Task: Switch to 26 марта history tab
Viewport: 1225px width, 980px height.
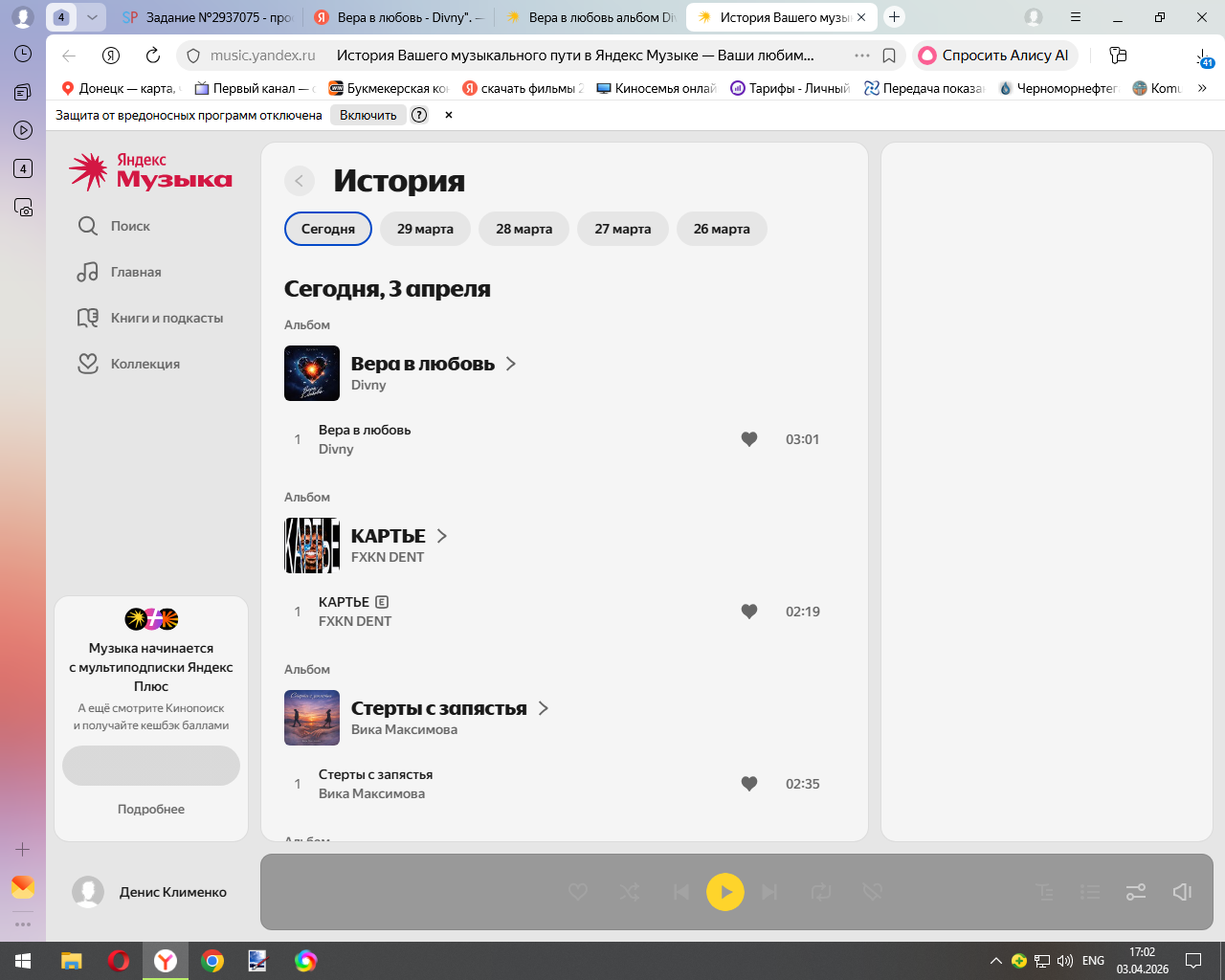Action: [722, 229]
